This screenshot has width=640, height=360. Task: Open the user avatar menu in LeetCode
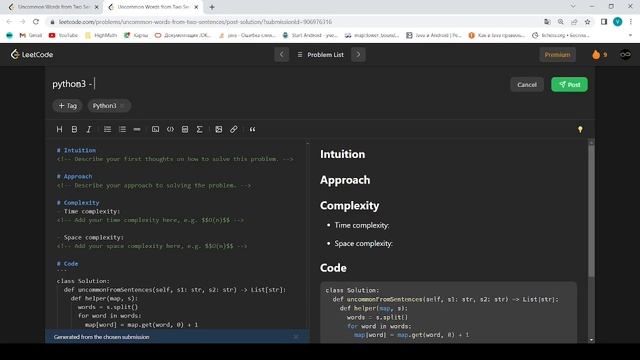[x=625, y=54]
